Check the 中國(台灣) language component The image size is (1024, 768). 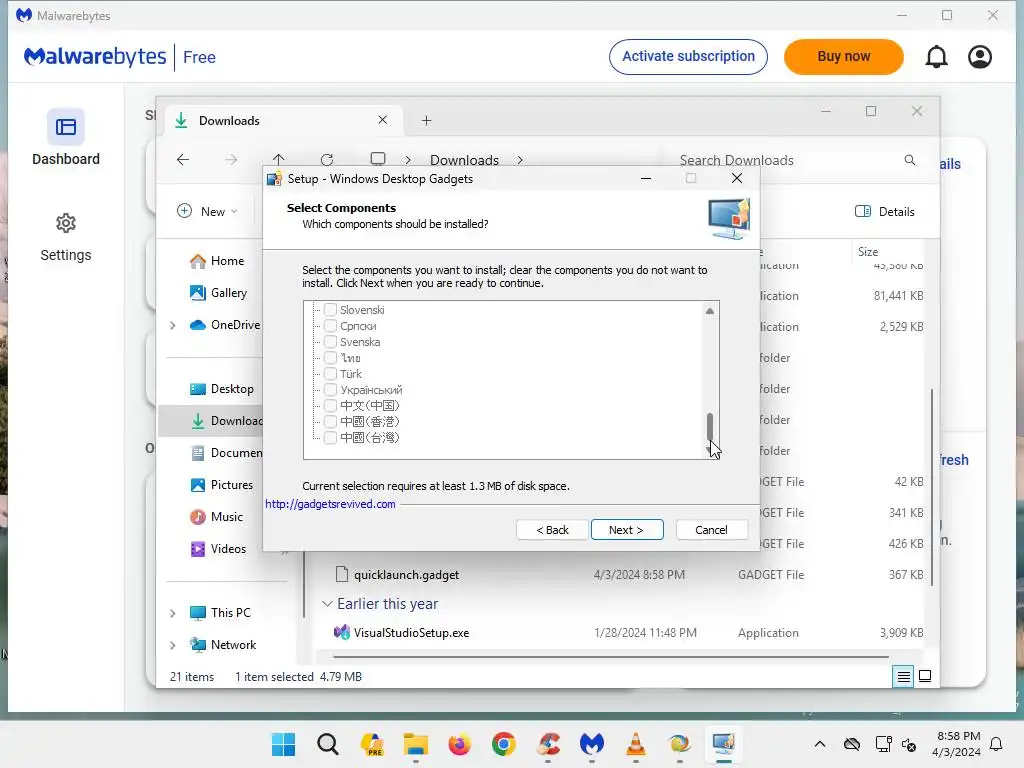(x=330, y=438)
